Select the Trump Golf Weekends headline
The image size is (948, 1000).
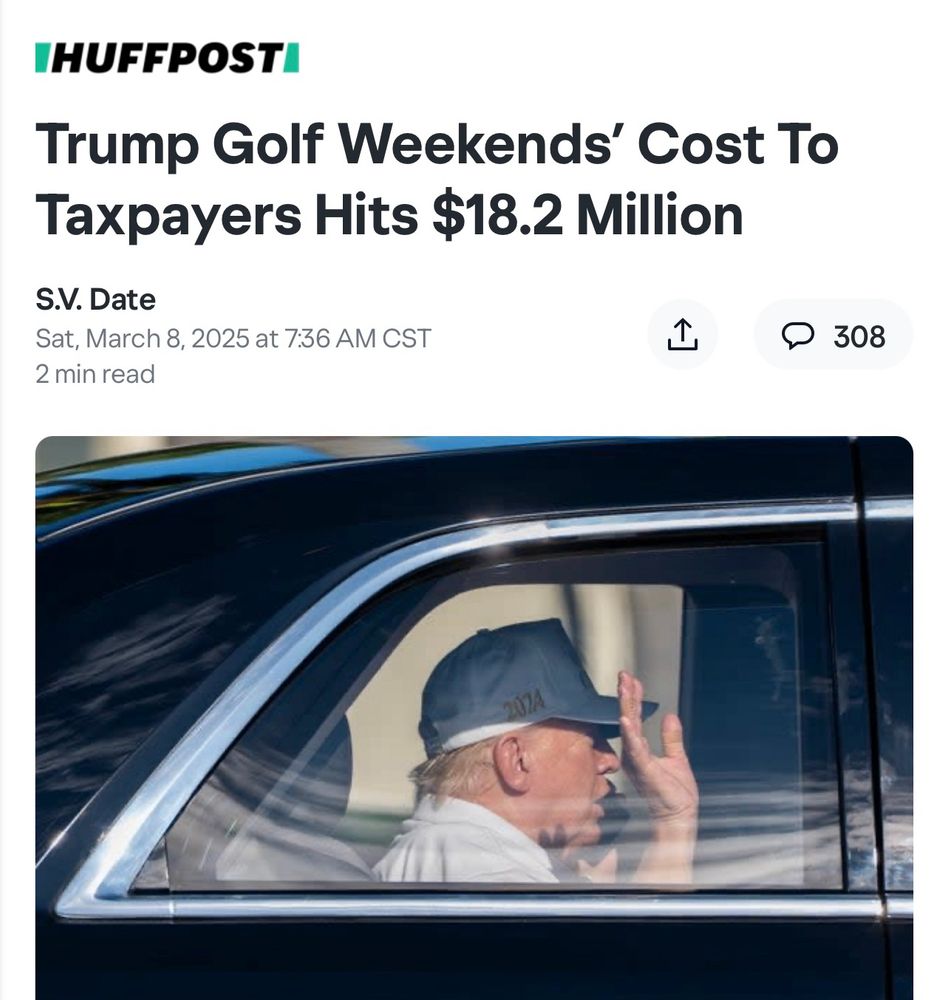coord(437,180)
